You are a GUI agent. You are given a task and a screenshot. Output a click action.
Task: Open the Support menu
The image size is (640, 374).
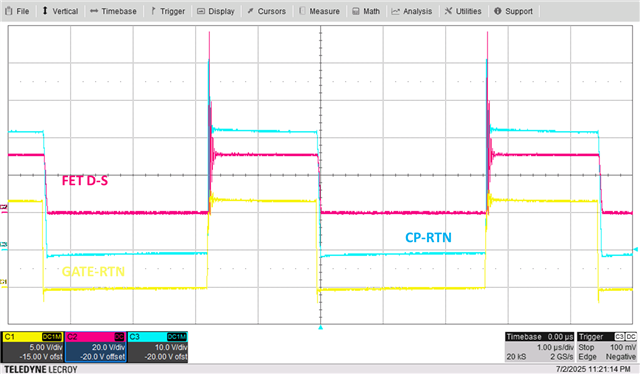click(x=513, y=11)
